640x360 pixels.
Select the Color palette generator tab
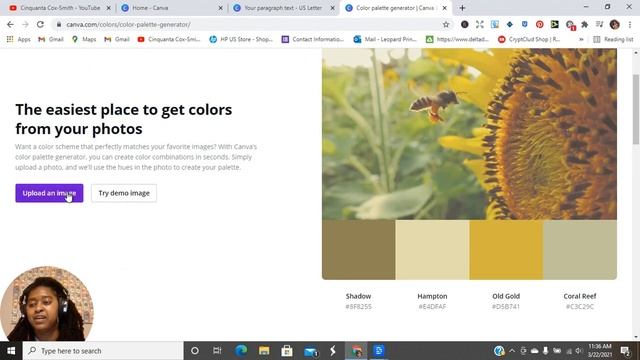[395, 8]
